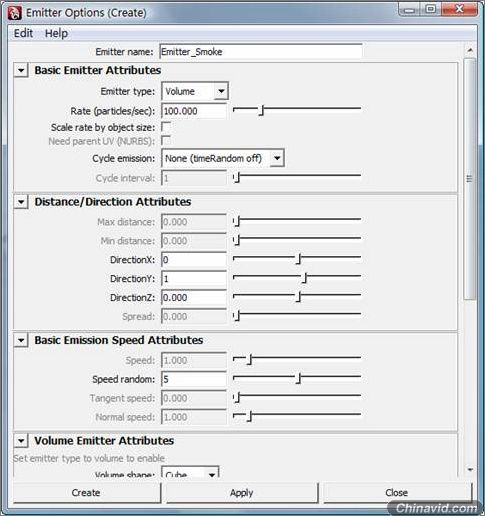This screenshot has width=485, height=516.
Task: Click the Tangent speed value field
Action: [194, 398]
